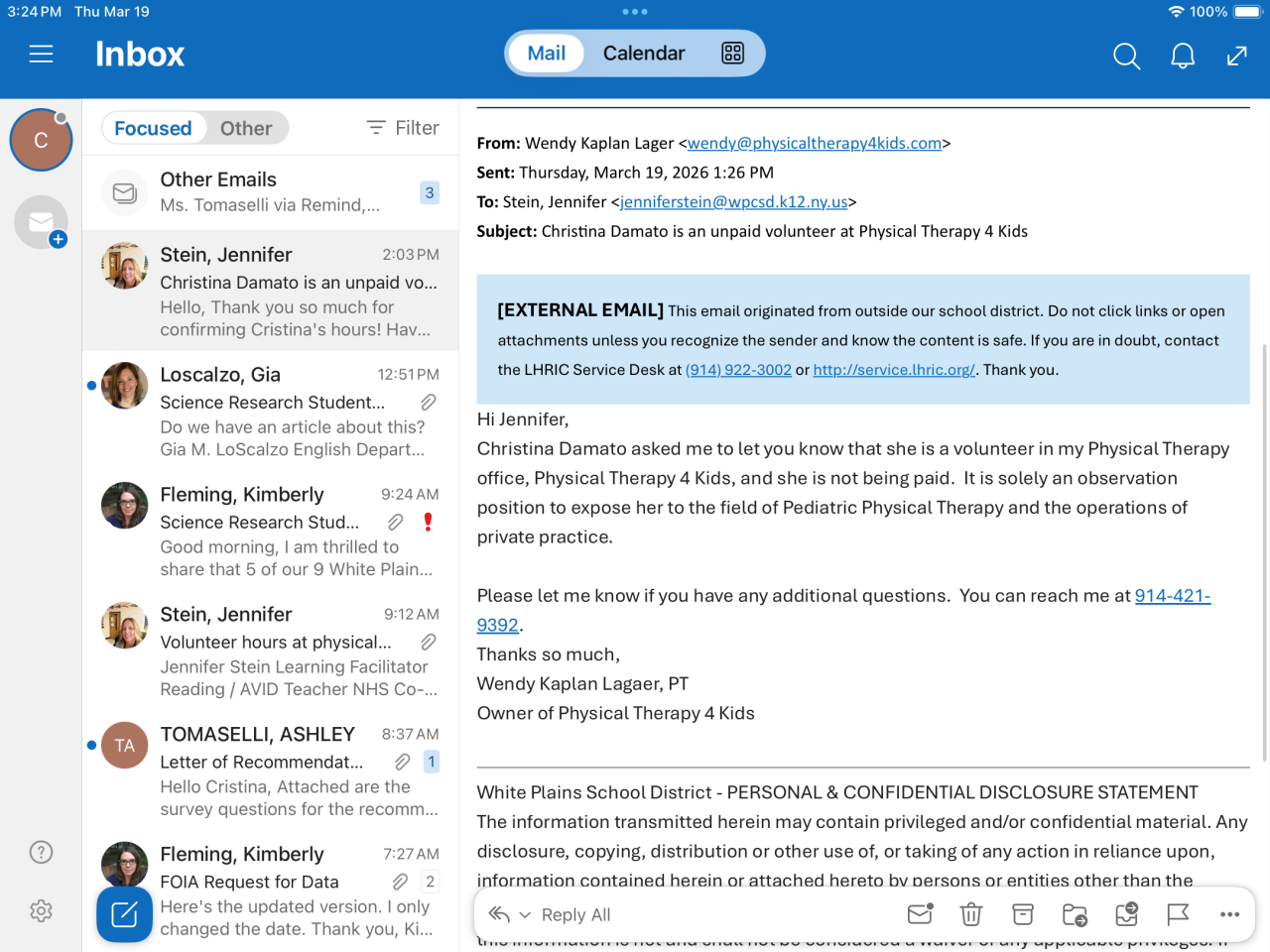Open the Stein, Jennifer 9:12 AM email
The image size is (1270, 952).
270,652
